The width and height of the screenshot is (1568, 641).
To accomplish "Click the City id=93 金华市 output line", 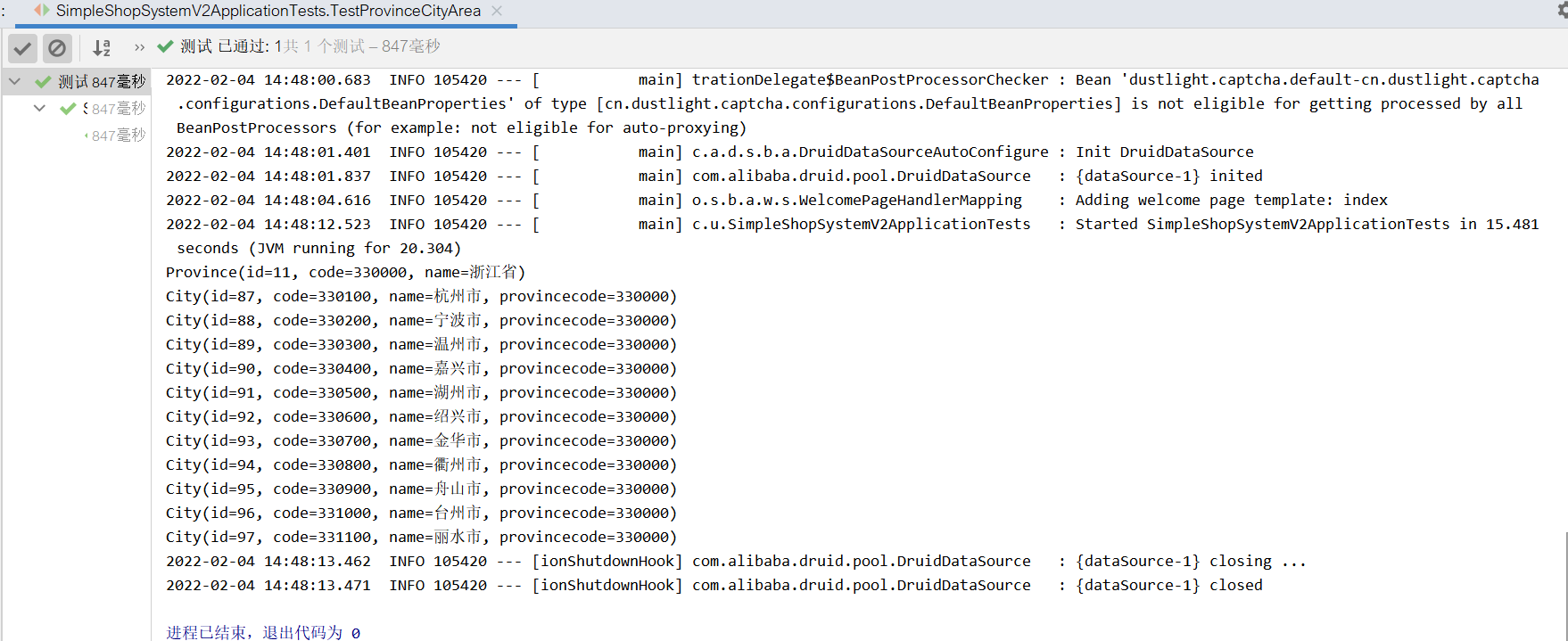I will pos(422,440).
